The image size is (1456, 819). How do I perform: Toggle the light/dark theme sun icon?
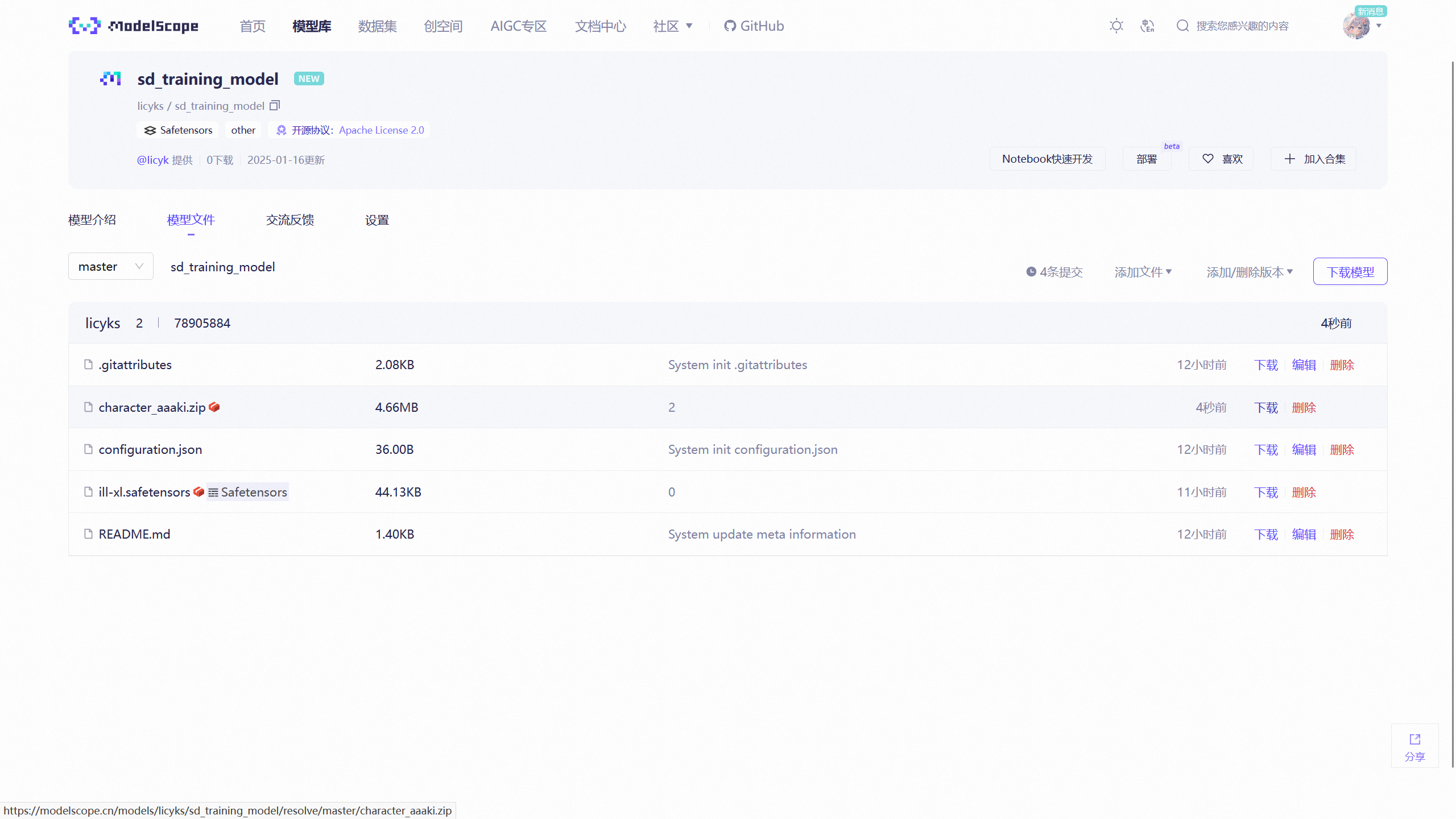point(1116,26)
